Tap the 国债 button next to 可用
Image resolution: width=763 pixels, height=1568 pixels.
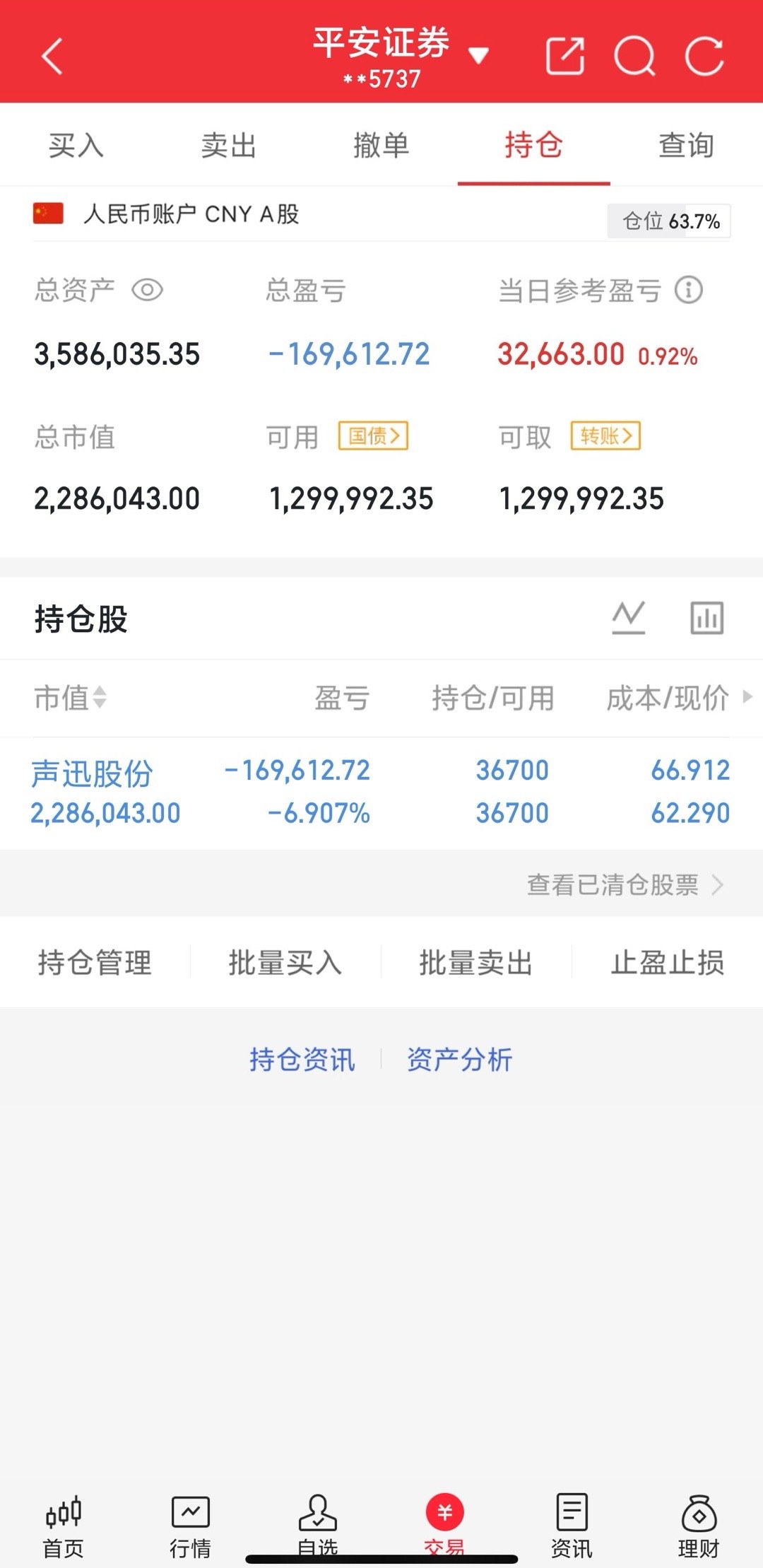point(374,435)
